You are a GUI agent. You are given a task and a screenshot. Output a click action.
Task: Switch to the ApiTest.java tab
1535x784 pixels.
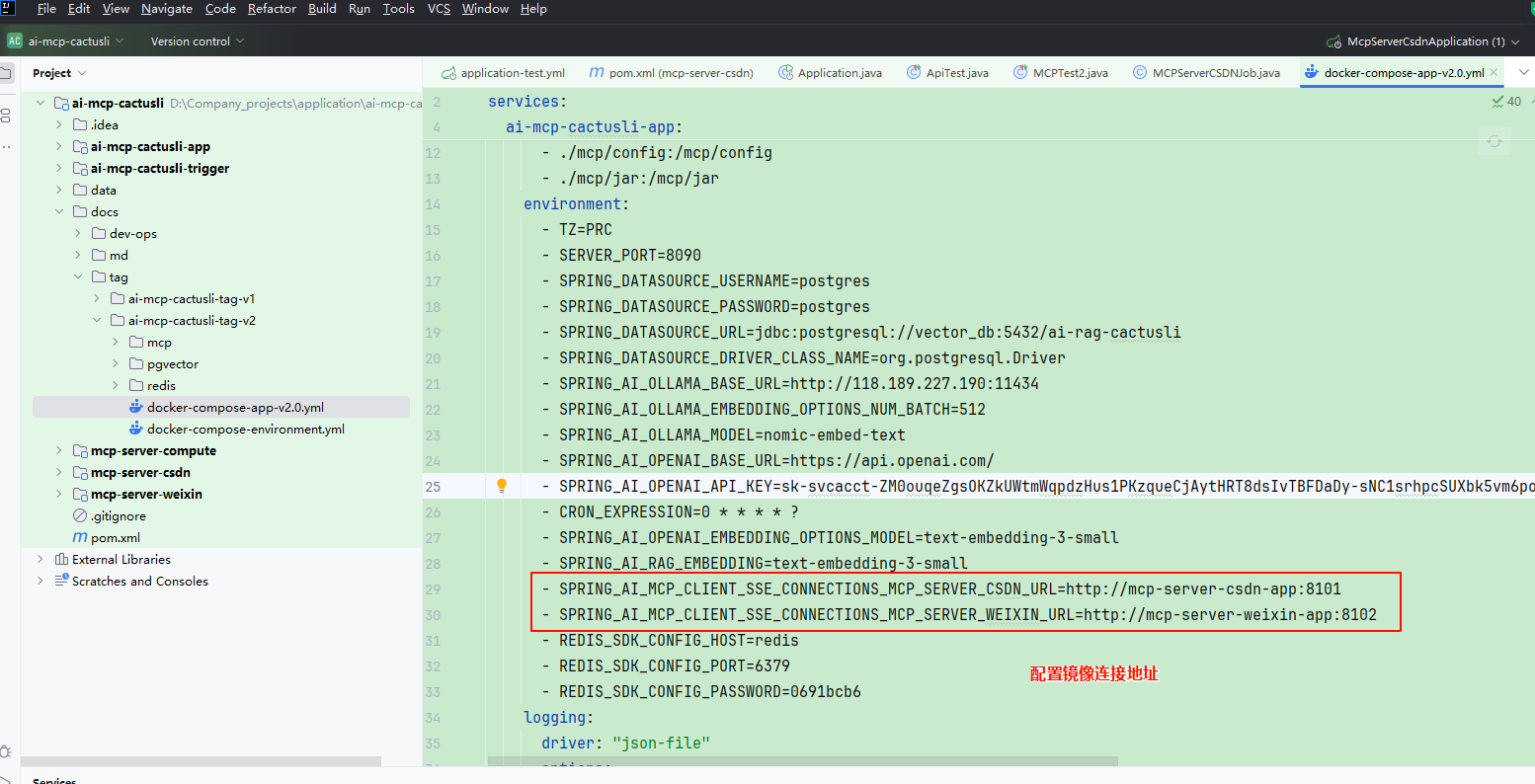point(947,72)
